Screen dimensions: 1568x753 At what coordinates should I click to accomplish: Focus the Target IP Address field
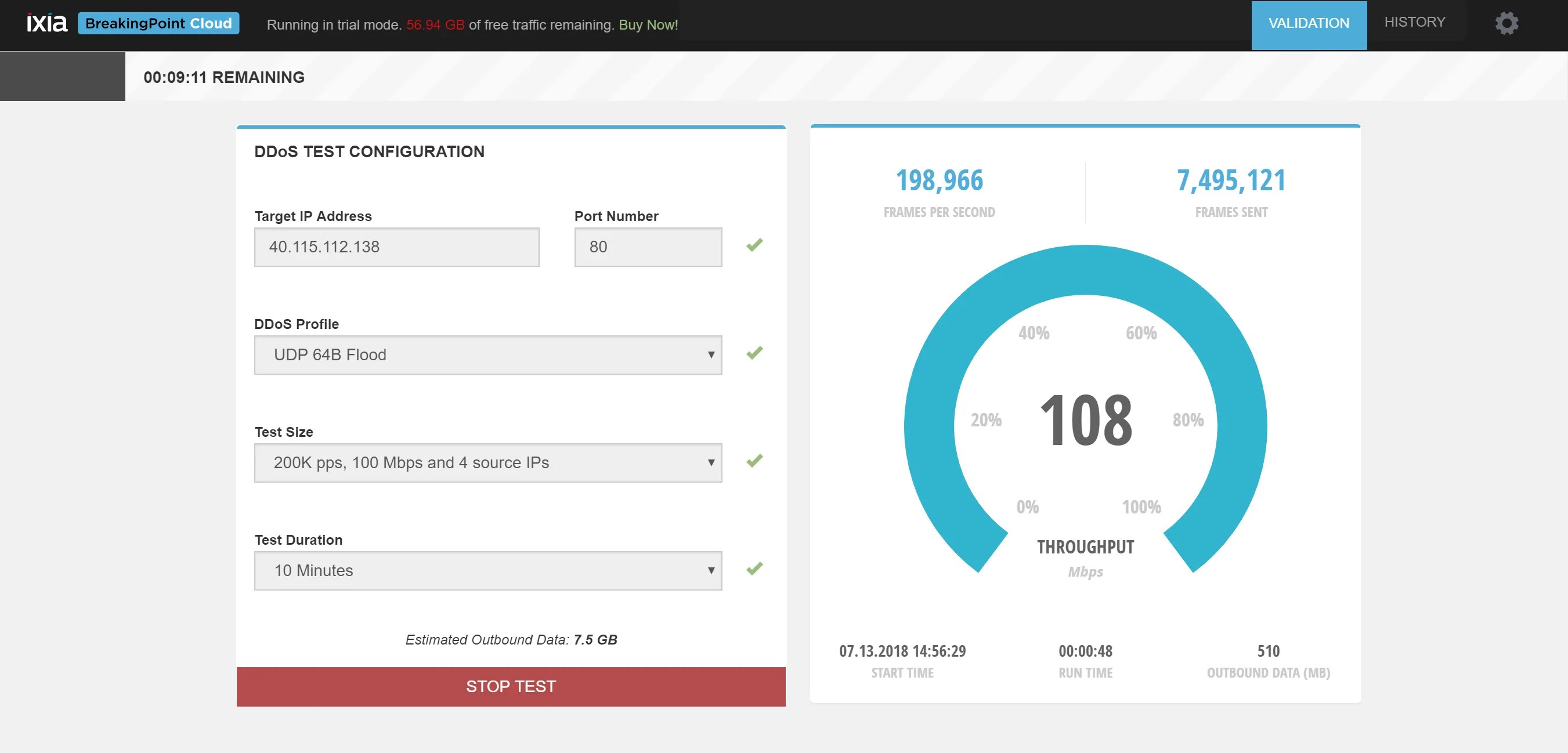(x=397, y=247)
